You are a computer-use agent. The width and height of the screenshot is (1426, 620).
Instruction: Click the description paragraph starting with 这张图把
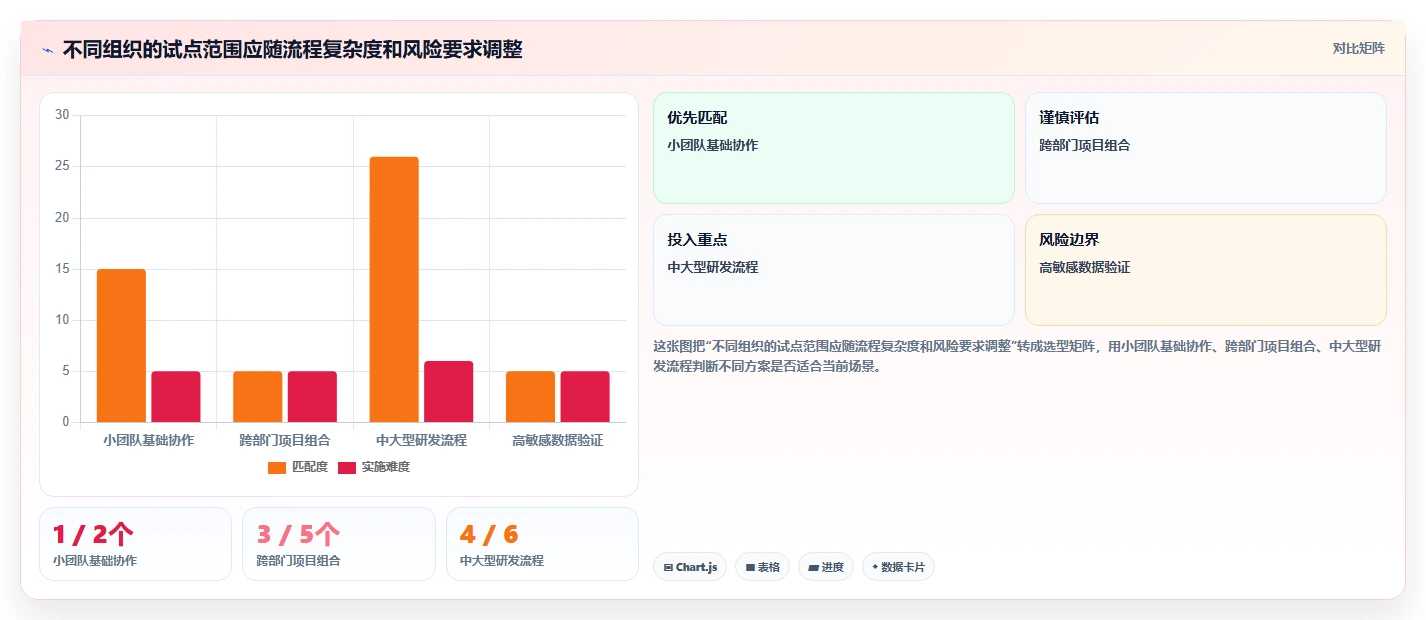1017,356
